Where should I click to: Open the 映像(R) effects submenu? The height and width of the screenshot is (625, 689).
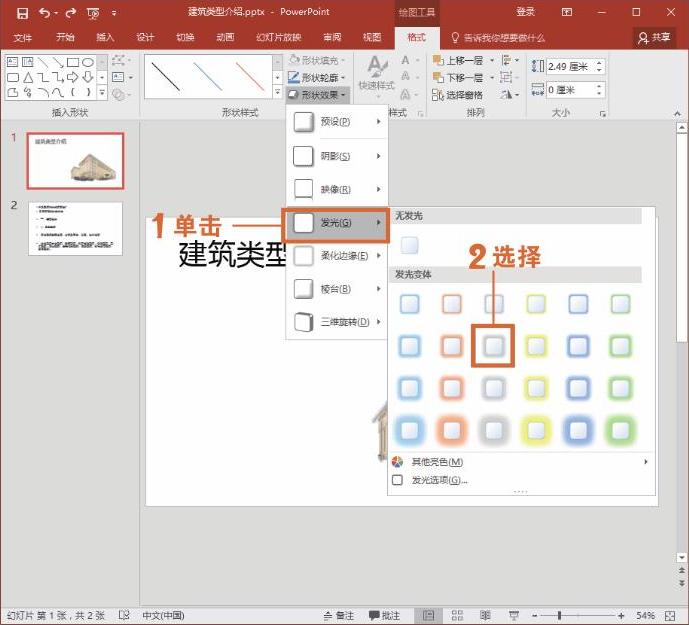(337, 189)
